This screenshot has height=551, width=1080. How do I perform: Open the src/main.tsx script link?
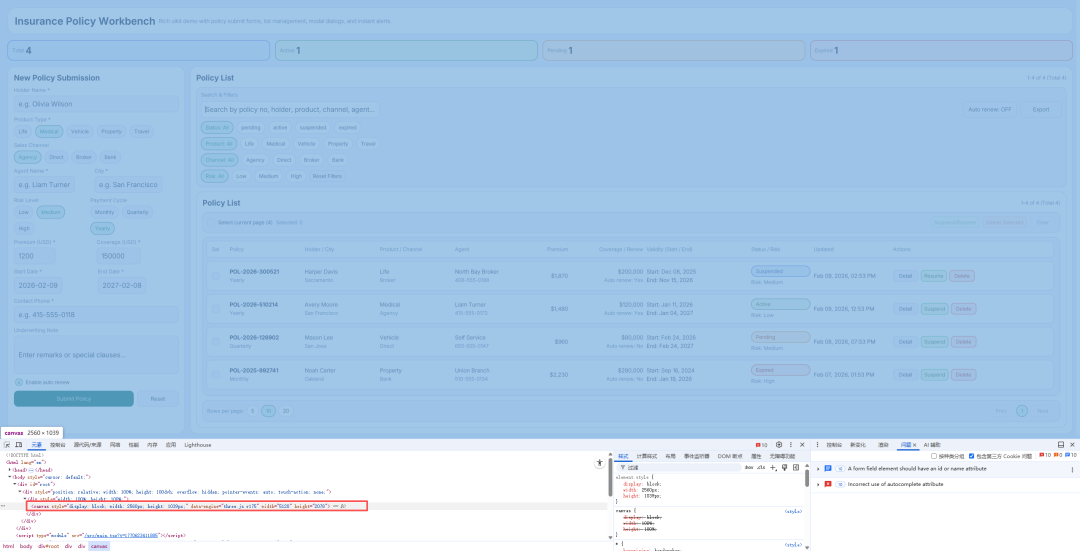(123, 535)
